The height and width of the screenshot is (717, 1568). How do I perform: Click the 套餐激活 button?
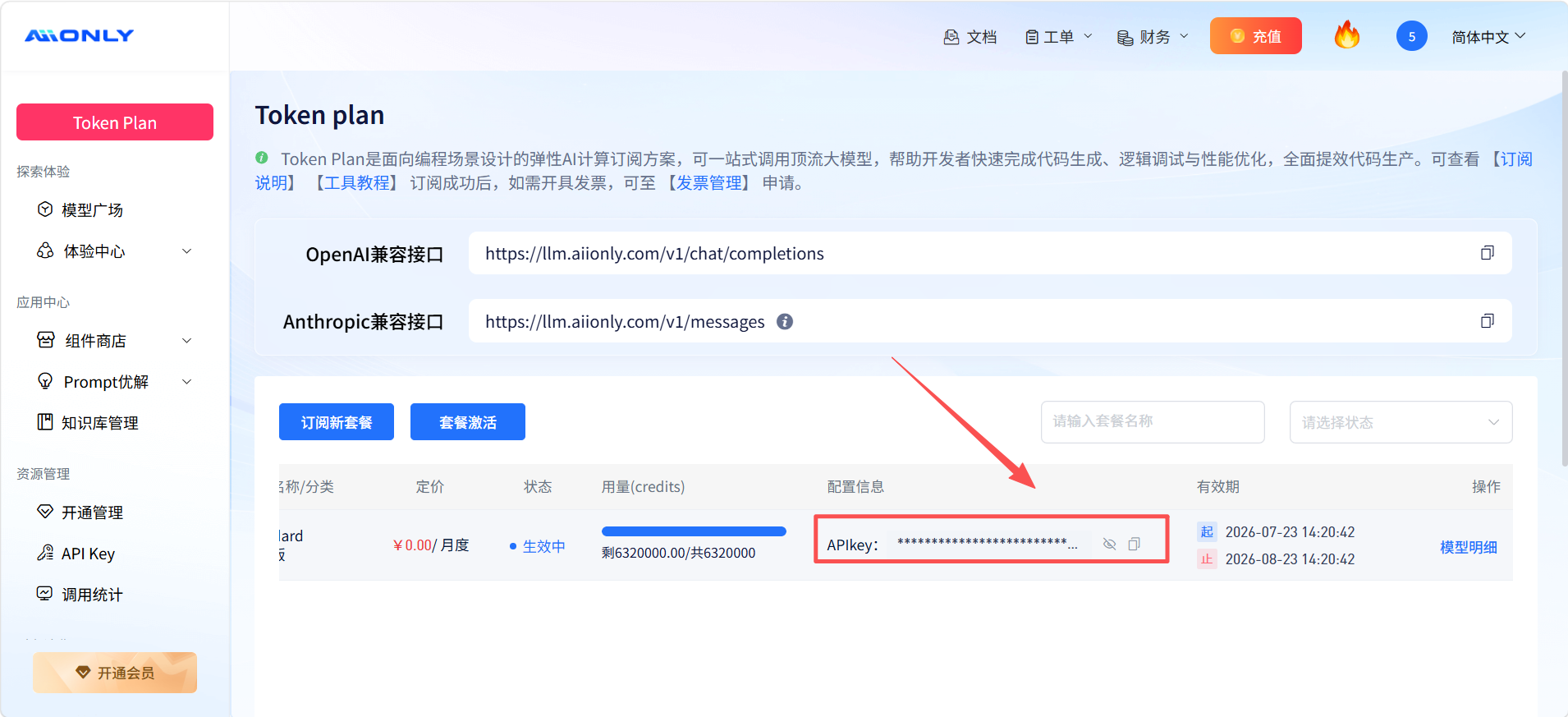pyautogui.click(x=468, y=422)
